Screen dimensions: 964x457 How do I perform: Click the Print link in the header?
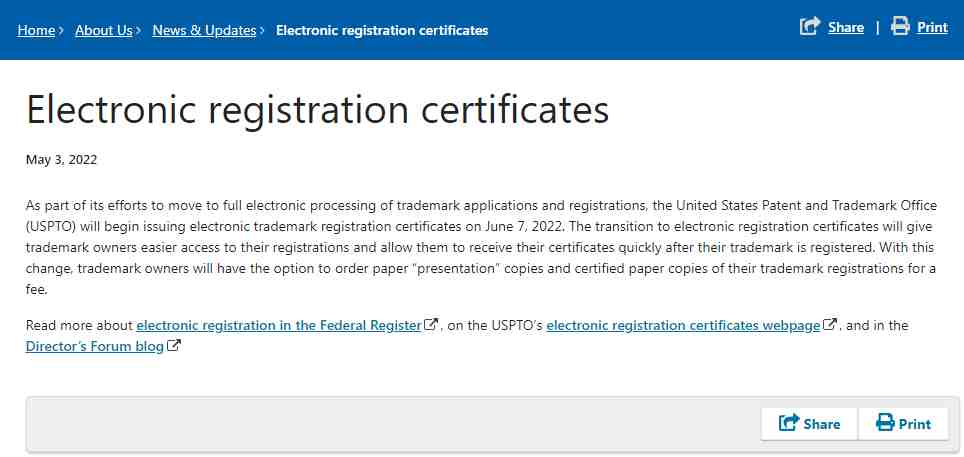933,28
